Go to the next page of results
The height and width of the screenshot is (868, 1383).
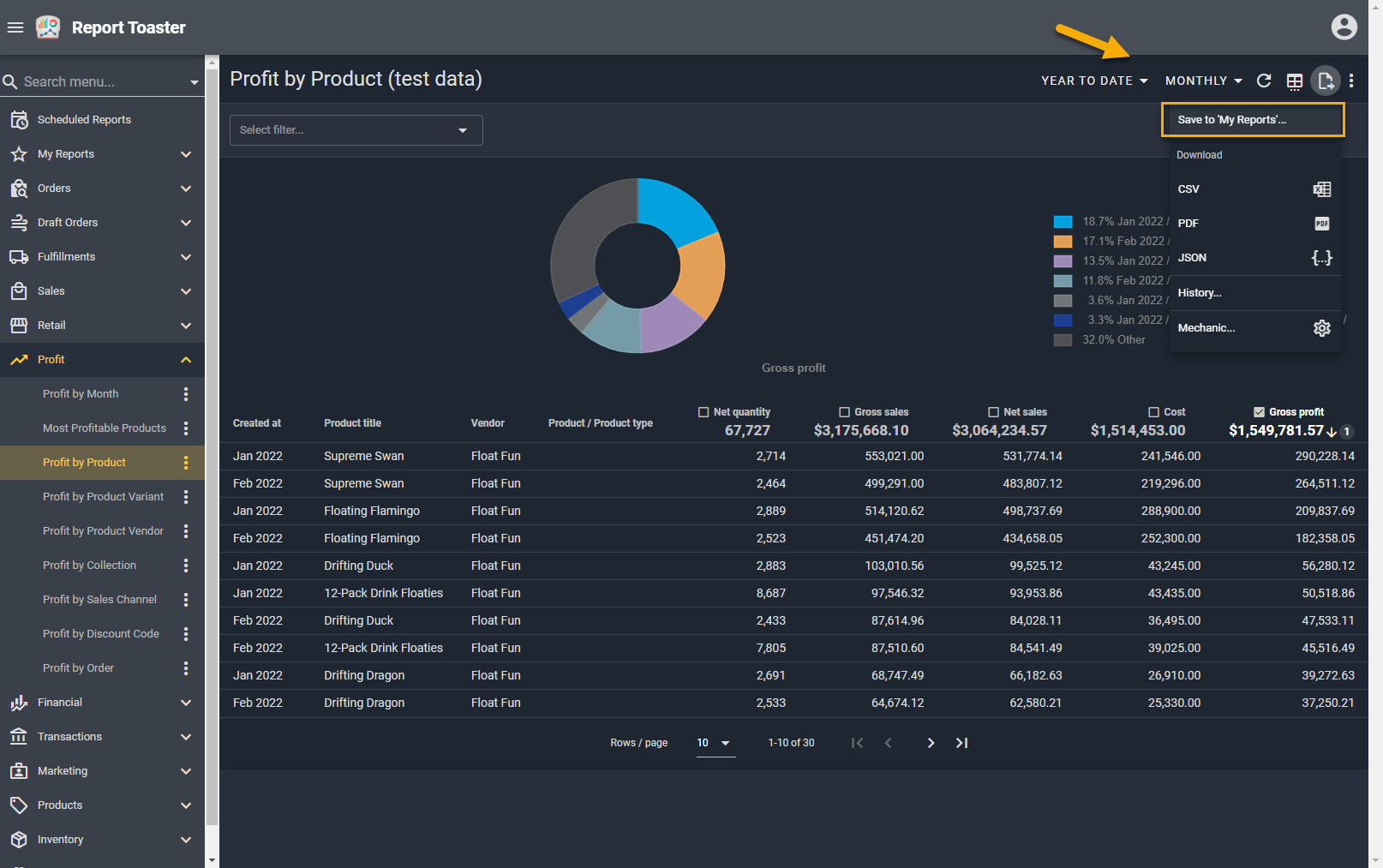coord(931,743)
